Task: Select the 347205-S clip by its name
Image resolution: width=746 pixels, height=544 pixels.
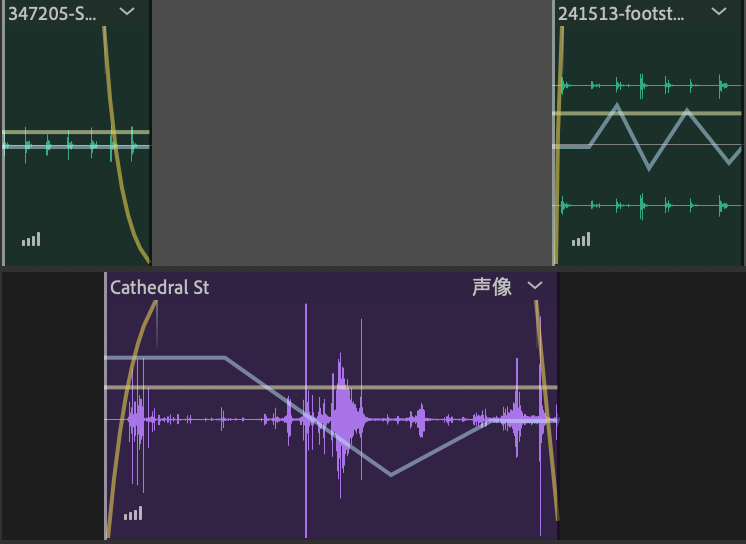Action: [x=53, y=13]
